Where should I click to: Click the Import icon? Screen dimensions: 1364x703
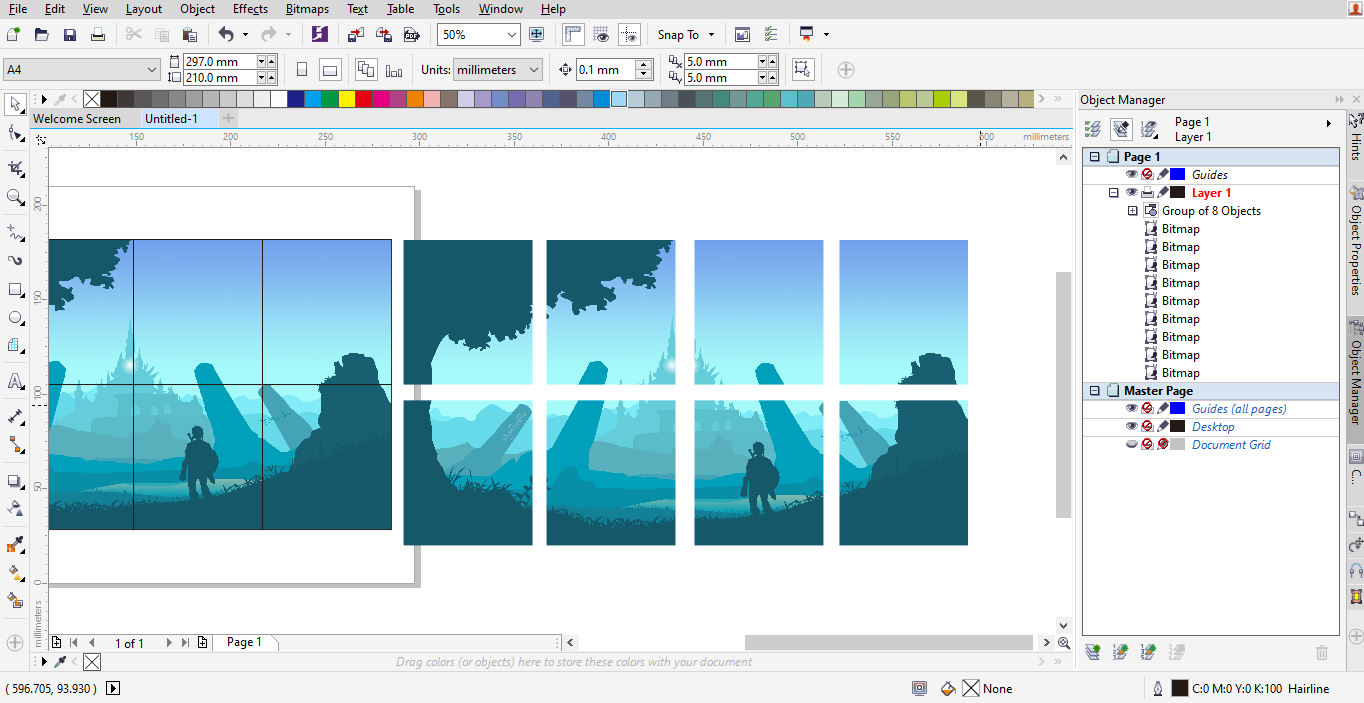[356, 34]
